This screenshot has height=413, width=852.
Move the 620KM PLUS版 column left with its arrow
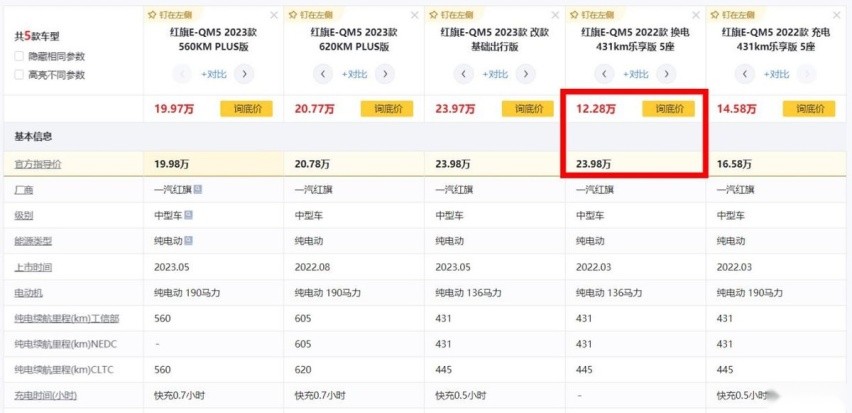point(323,73)
